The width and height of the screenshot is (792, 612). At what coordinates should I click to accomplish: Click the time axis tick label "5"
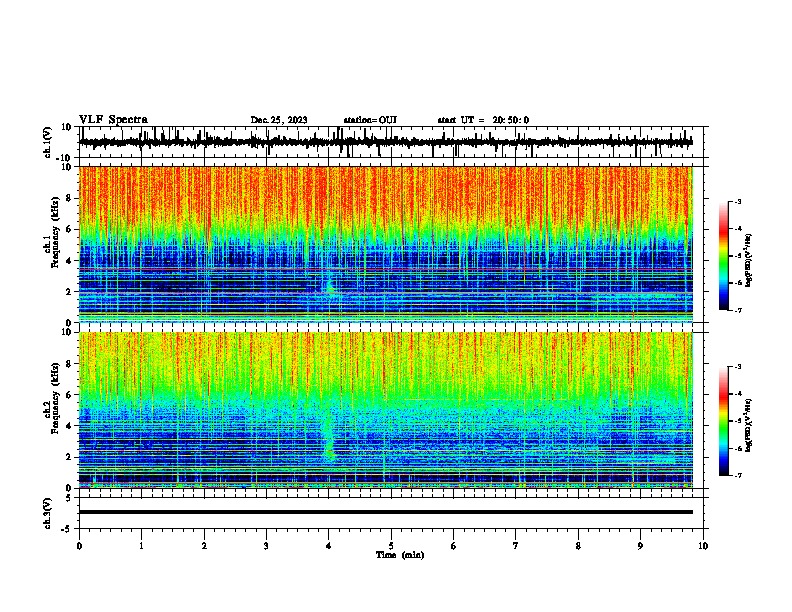click(x=391, y=546)
